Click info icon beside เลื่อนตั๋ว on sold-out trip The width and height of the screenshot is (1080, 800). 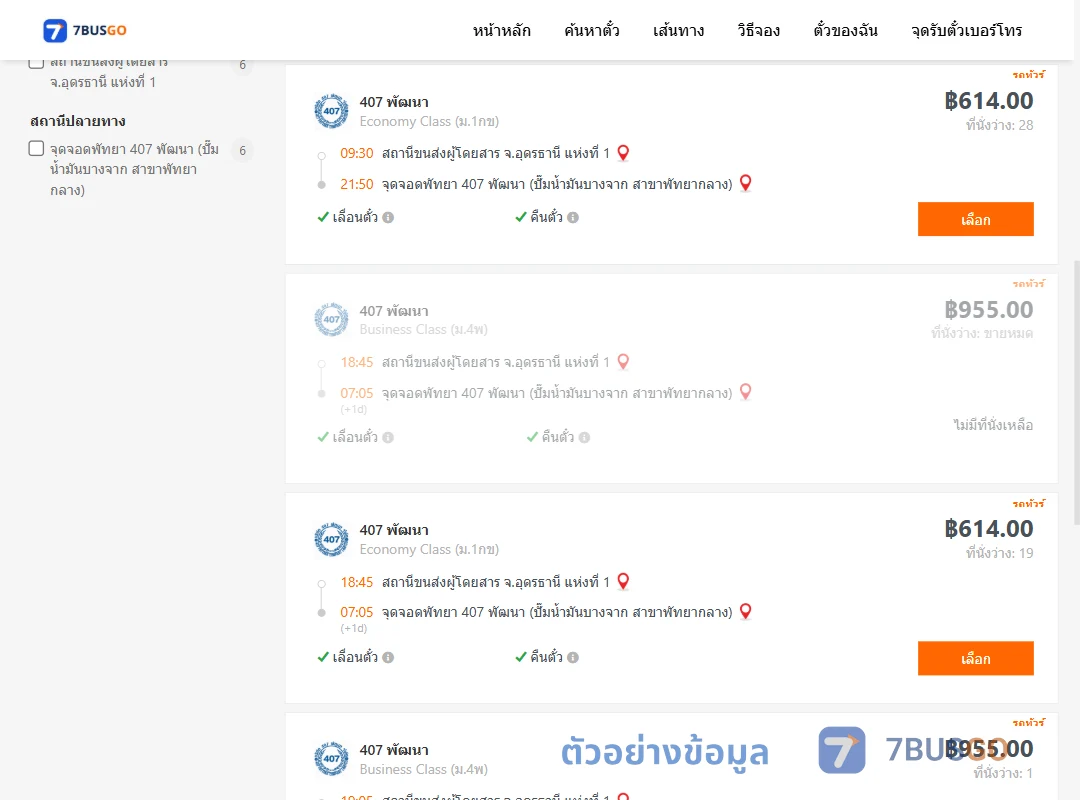388,438
